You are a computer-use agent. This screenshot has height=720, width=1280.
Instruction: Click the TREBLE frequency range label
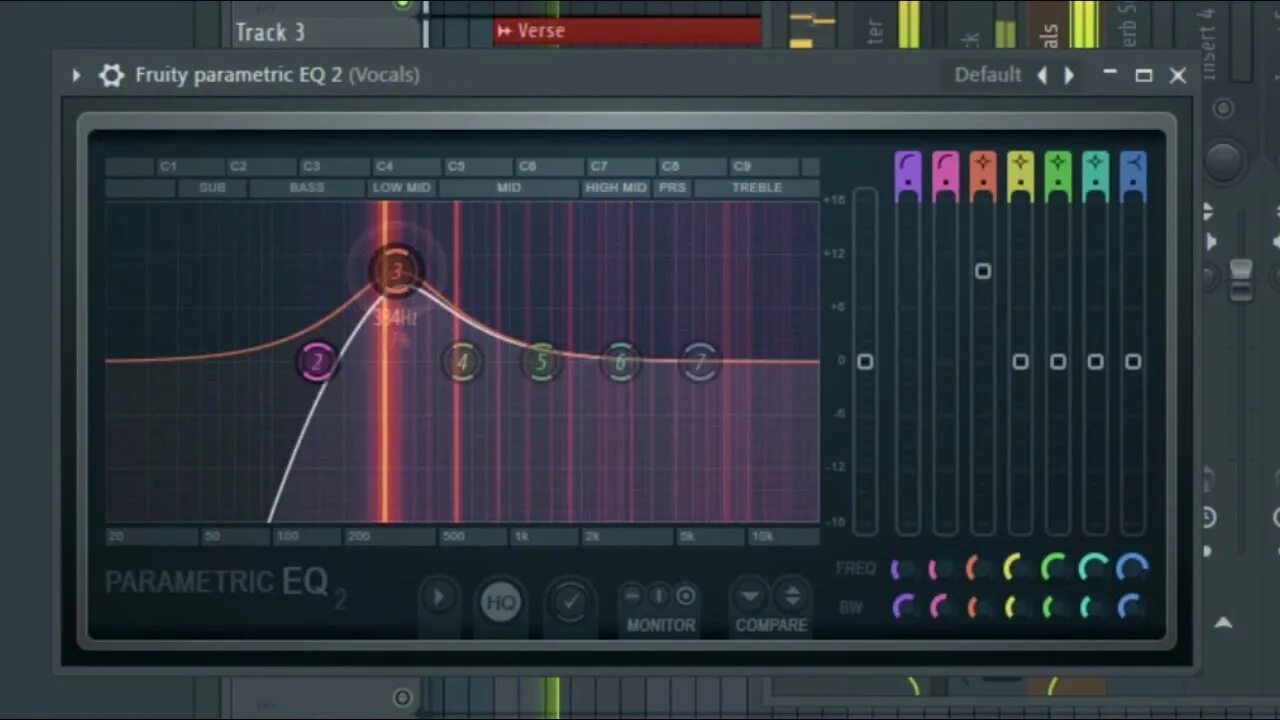pyautogui.click(x=757, y=188)
